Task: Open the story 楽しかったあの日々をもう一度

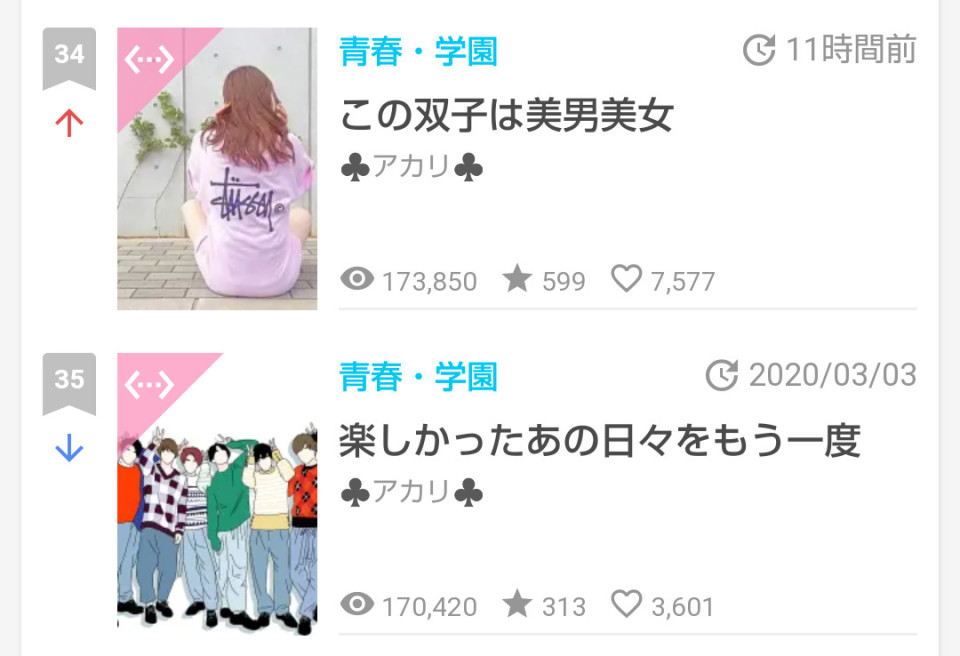Action: [x=600, y=440]
